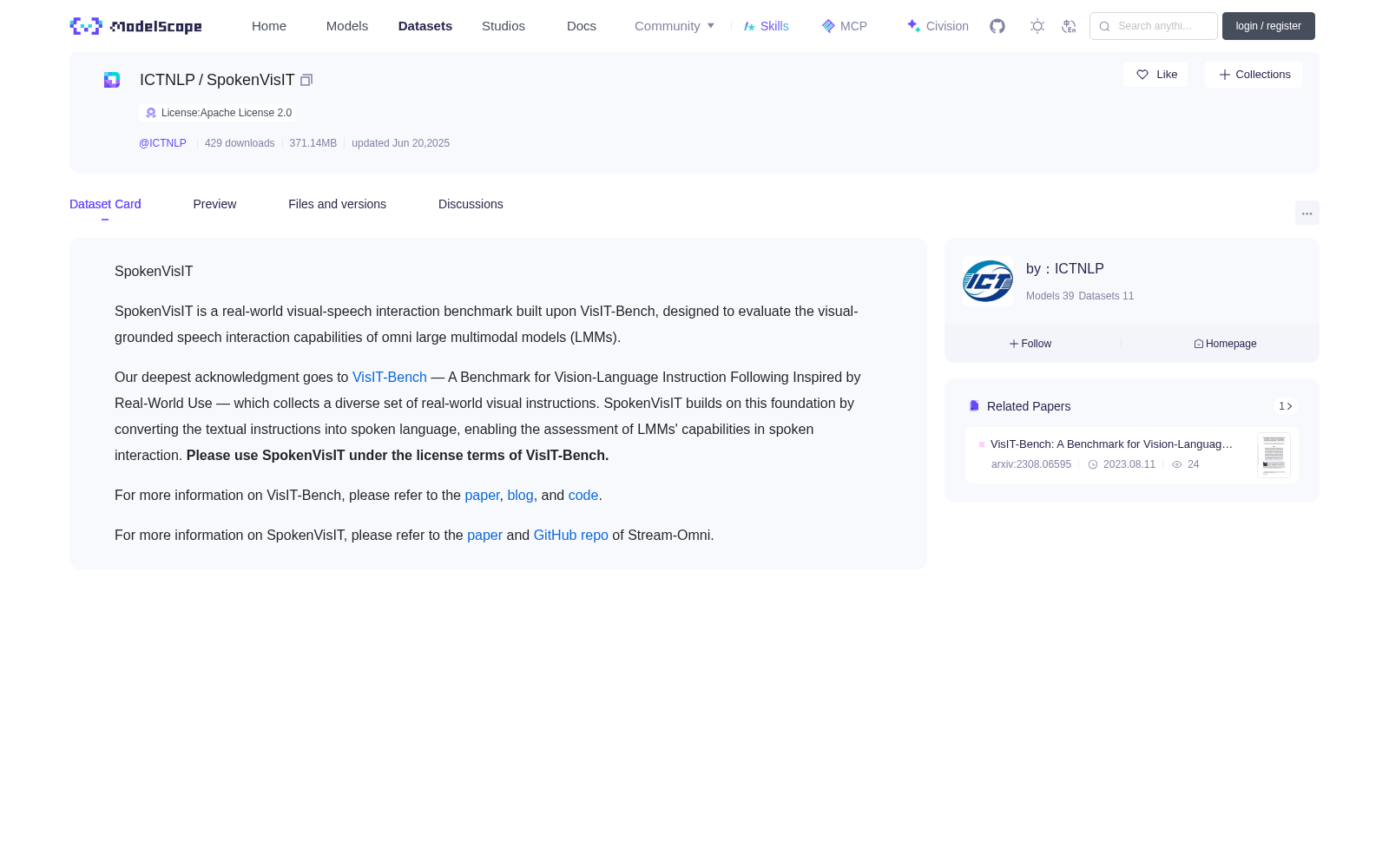Click the by: ICTNLP organization name
Screen dimensions: 1389x868
(x=1065, y=269)
